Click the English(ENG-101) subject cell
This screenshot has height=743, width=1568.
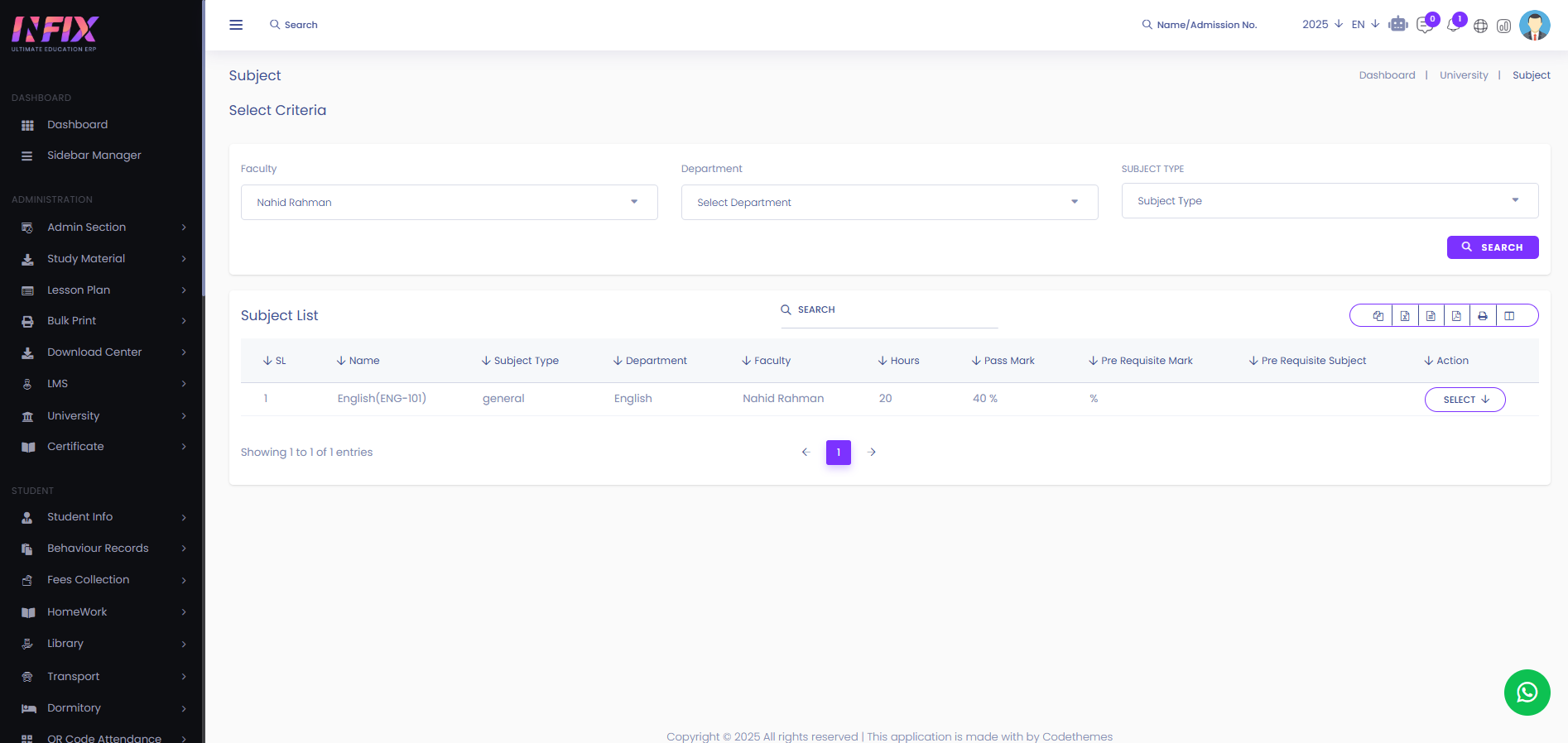coord(382,399)
